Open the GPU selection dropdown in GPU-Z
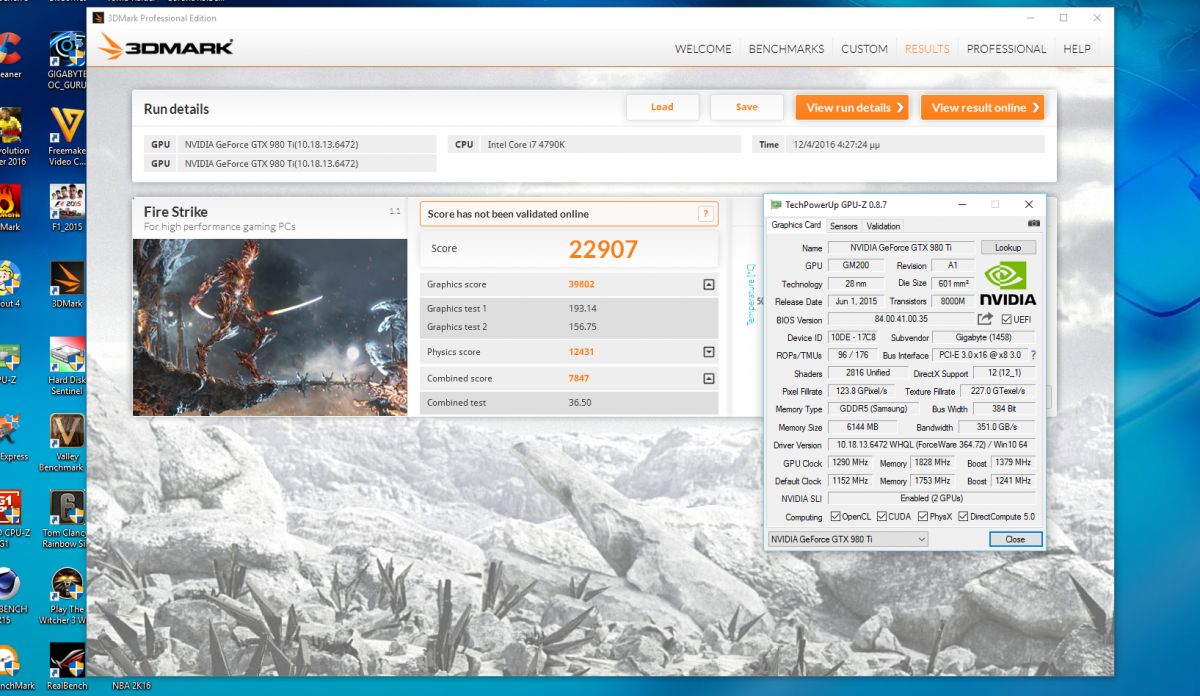This screenshot has width=1200, height=696. point(848,539)
